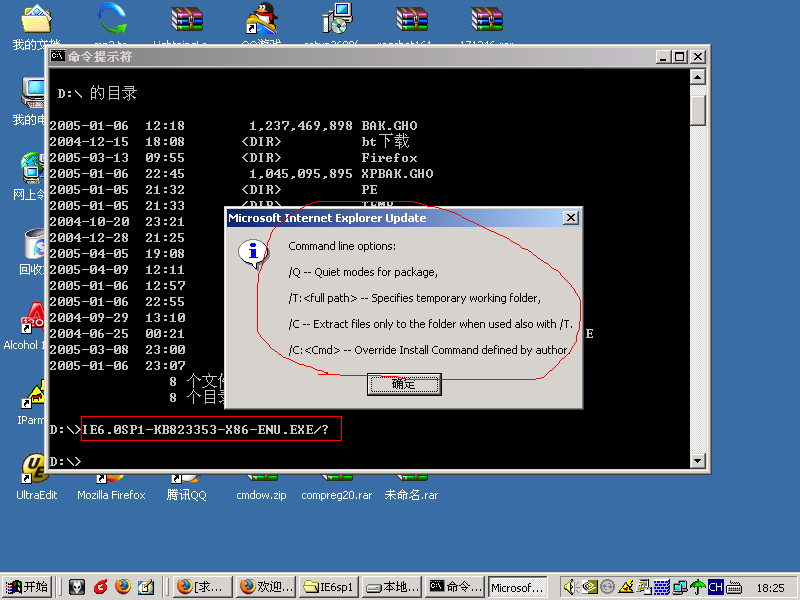The width and height of the screenshot is (800, 600).
Task: Select the UltraEdit desktop icon
Action: (x=36, y=477)
